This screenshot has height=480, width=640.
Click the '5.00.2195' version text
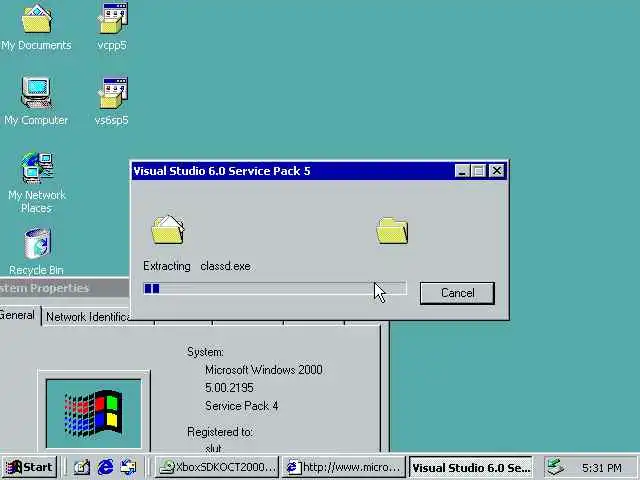point(229,388)
